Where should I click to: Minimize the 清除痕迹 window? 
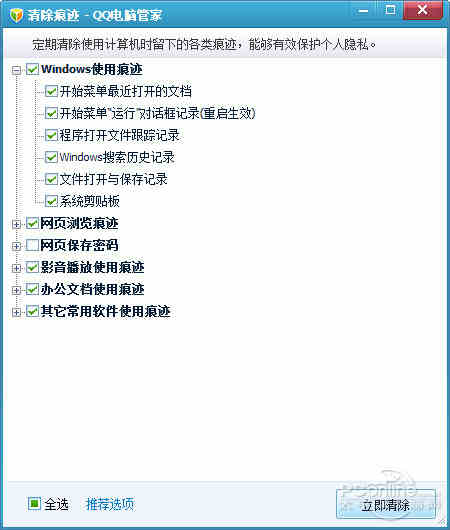click(x=363, y=10)
